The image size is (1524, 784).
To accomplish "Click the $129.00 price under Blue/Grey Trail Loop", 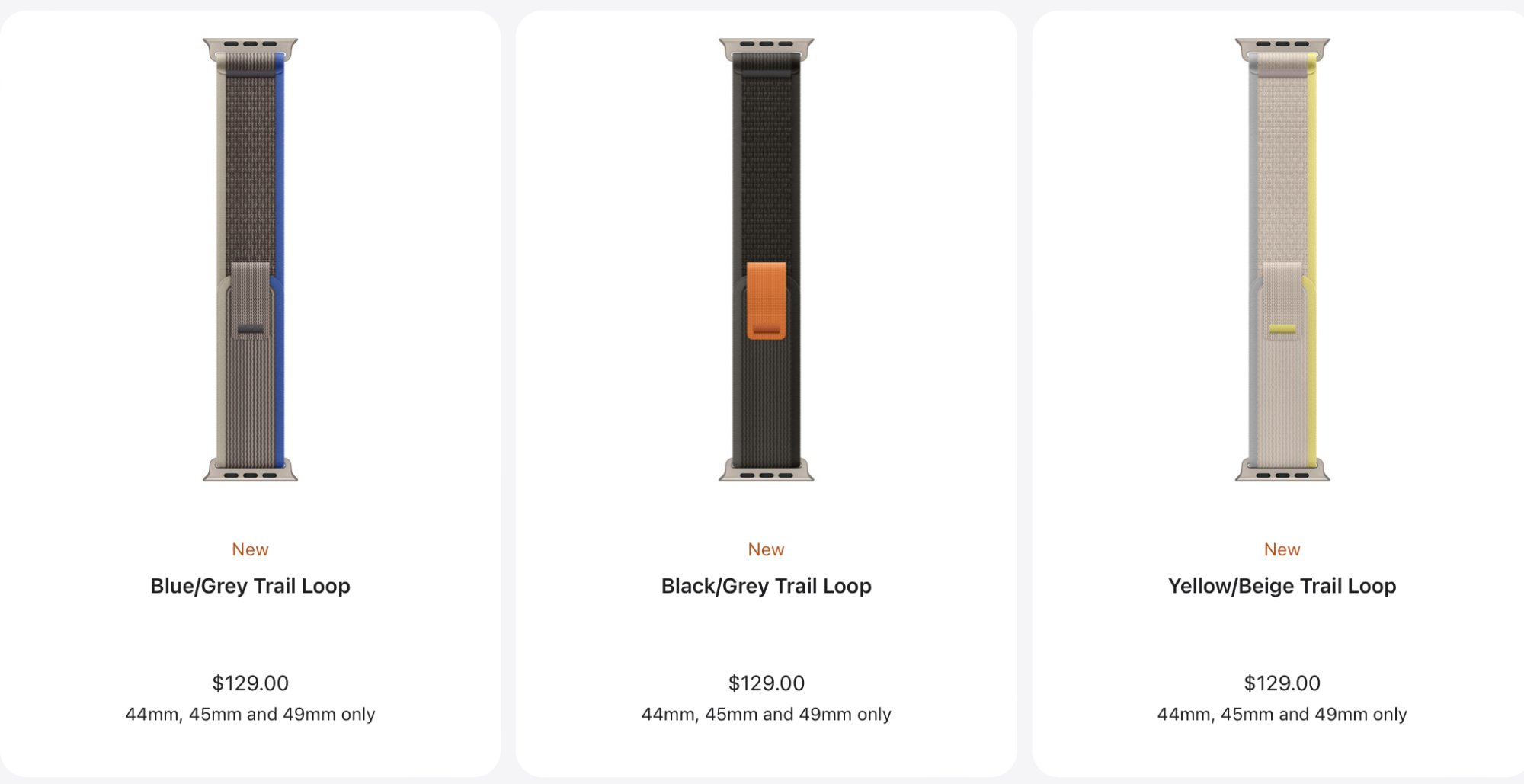I will pyautogui.click(x=250, y=683).
